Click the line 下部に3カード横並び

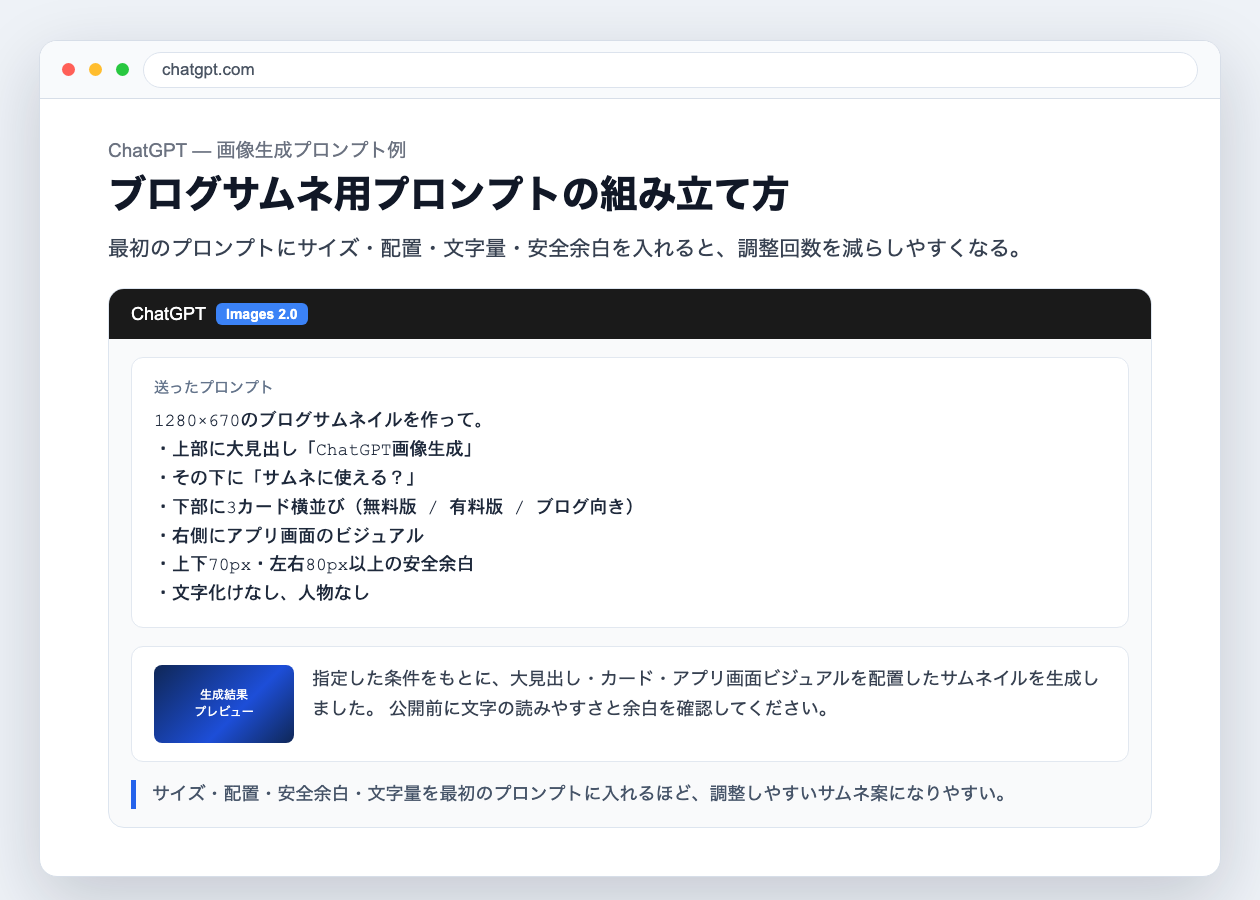point(396,506)
